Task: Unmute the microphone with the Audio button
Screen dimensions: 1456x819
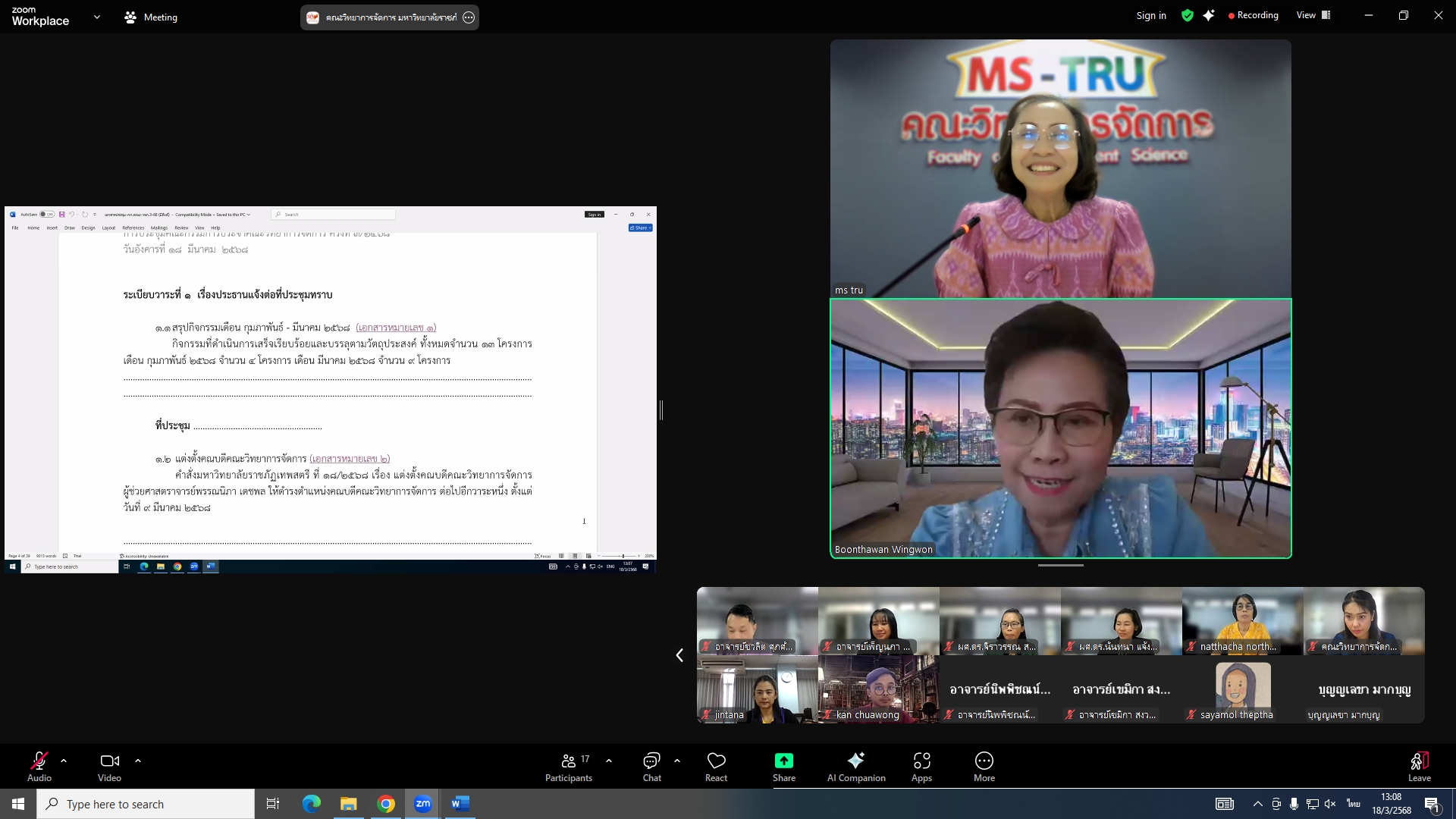Action: click(x=39, y=766)
